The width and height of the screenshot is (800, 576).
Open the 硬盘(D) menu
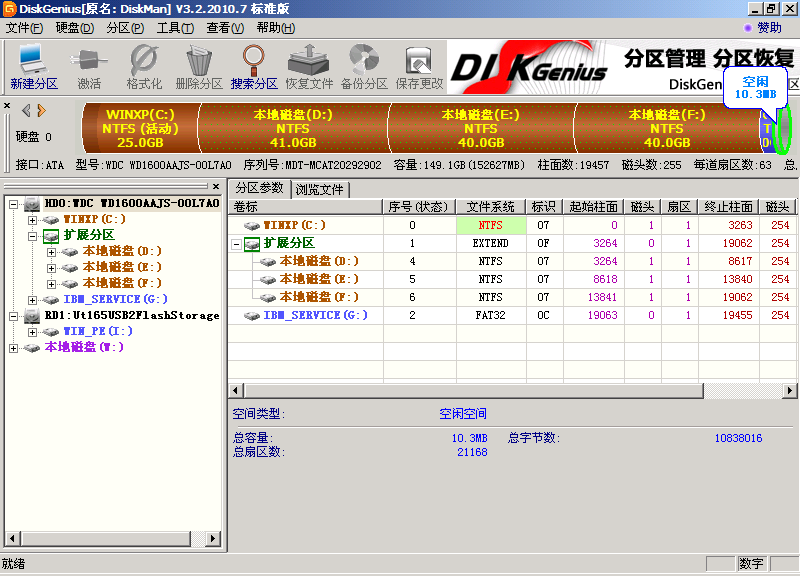(x=74, y=28)
